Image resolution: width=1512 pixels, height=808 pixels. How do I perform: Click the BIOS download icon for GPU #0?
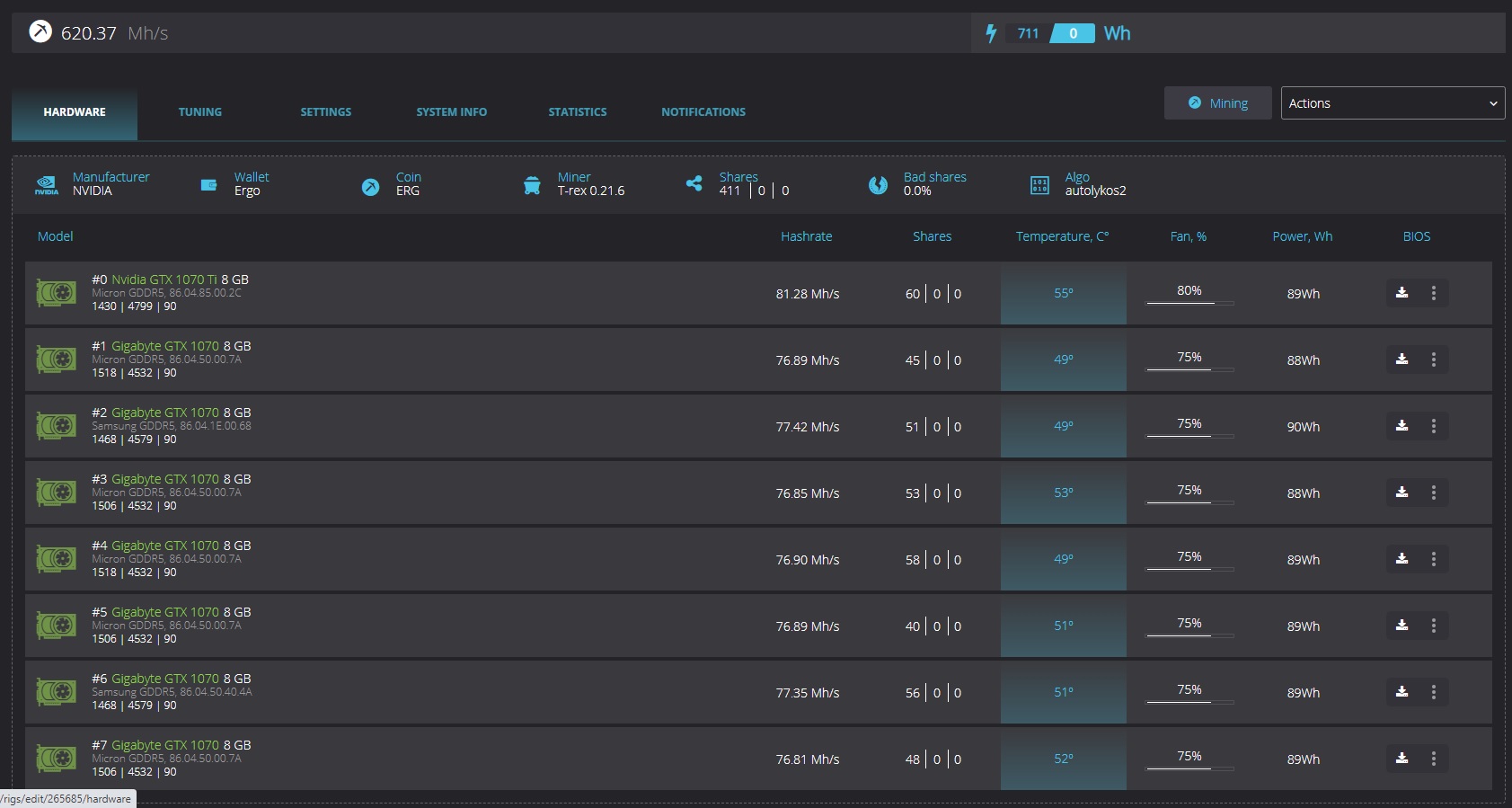(1401, 293)
